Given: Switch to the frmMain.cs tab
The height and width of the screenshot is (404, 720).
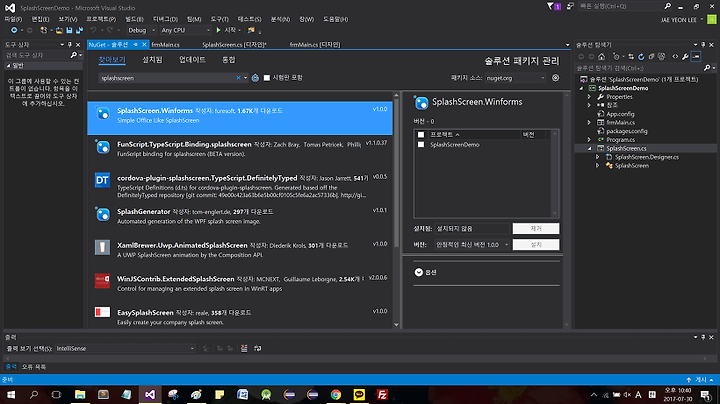Looking at the screenshot, I should (165, 45).
